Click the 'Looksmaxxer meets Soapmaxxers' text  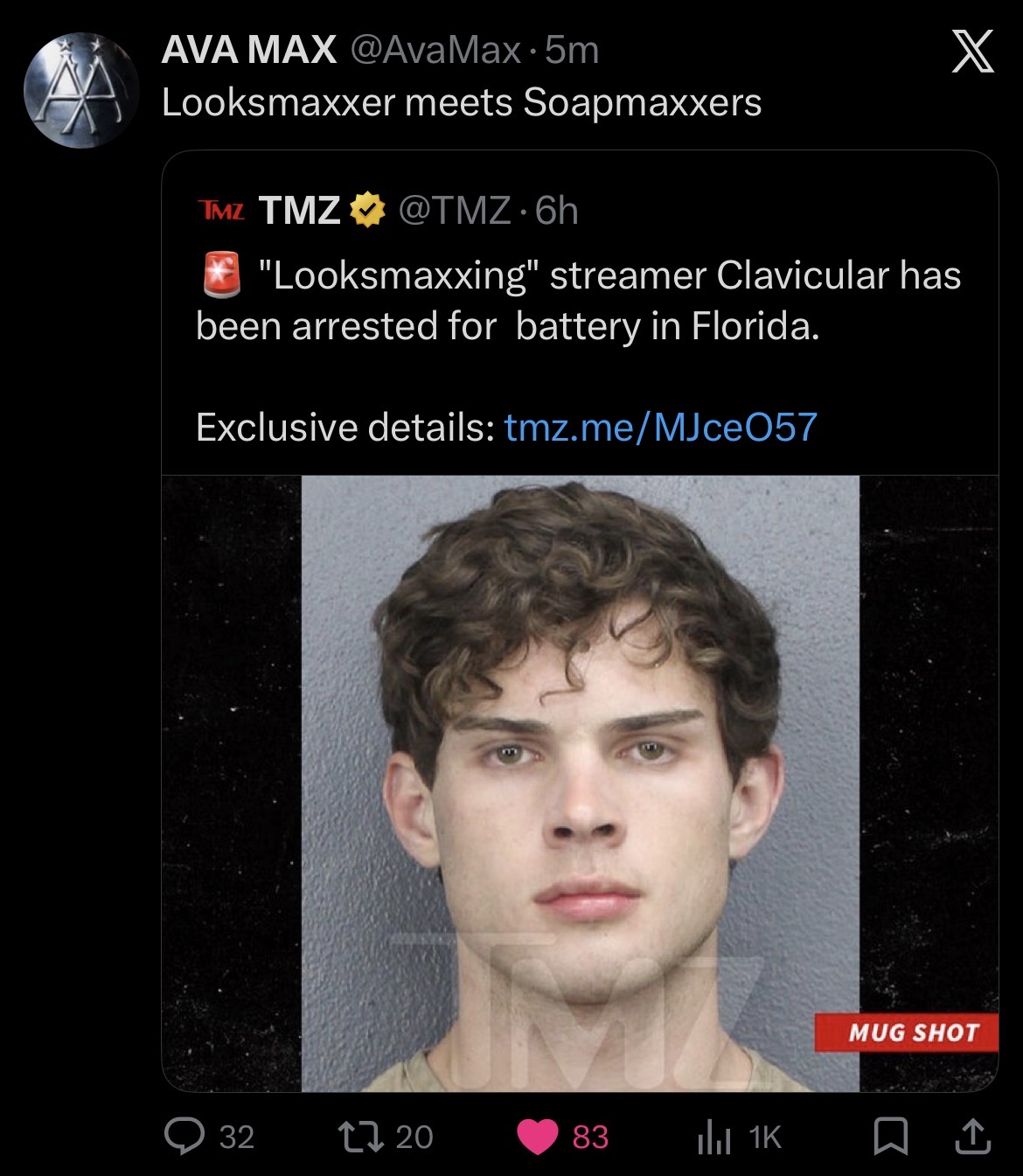462,103
